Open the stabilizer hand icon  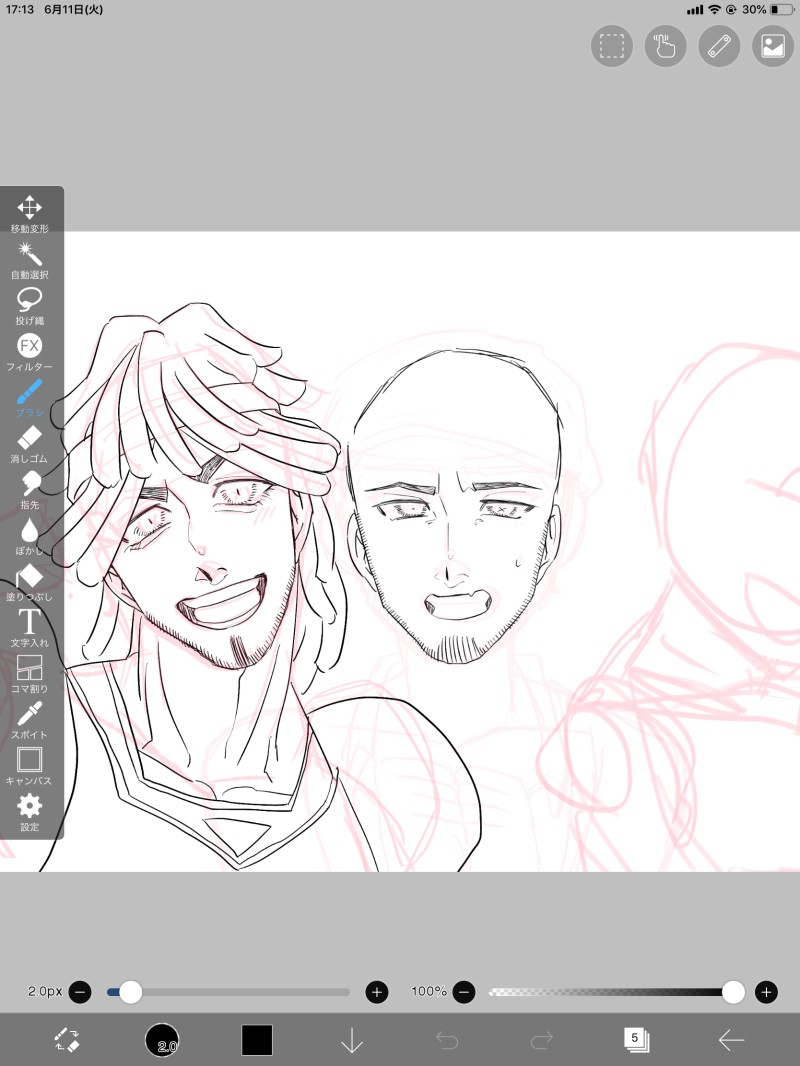(665, 46)
